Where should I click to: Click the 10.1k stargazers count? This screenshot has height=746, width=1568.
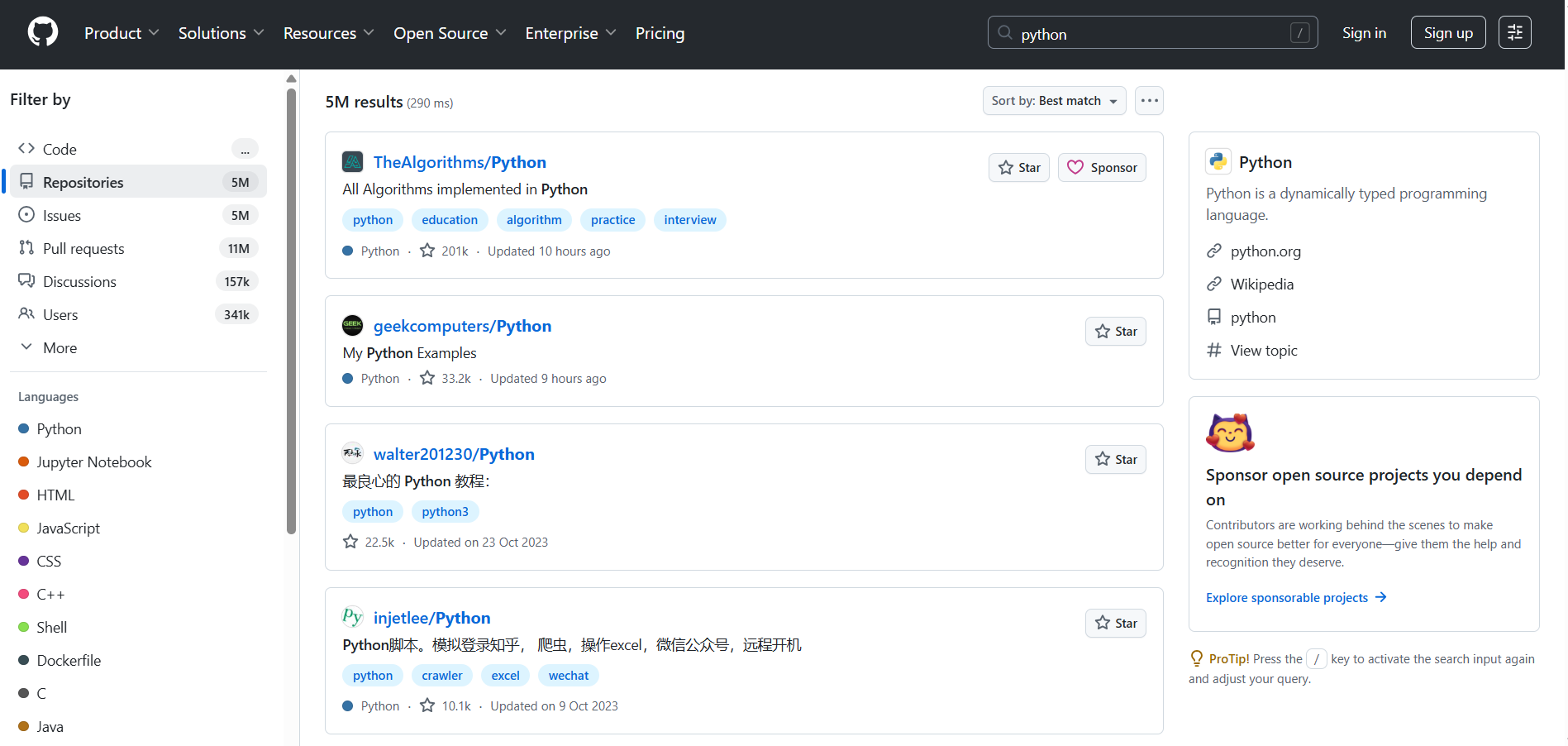click(x=446, y=705)
